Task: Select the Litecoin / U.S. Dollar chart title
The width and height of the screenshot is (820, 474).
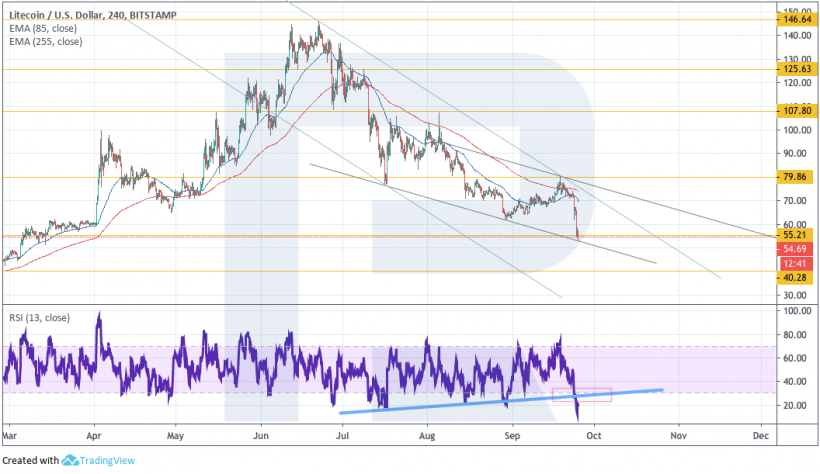Action: tap(88, 7)
